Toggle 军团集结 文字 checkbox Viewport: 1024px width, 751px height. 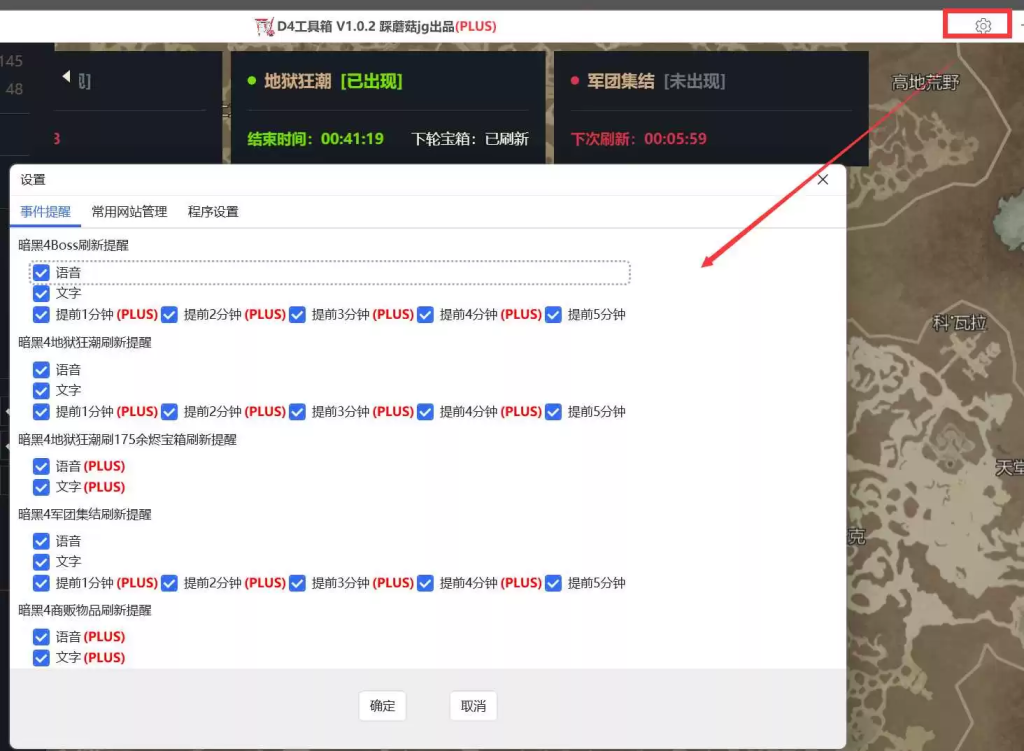click(41, 562)
